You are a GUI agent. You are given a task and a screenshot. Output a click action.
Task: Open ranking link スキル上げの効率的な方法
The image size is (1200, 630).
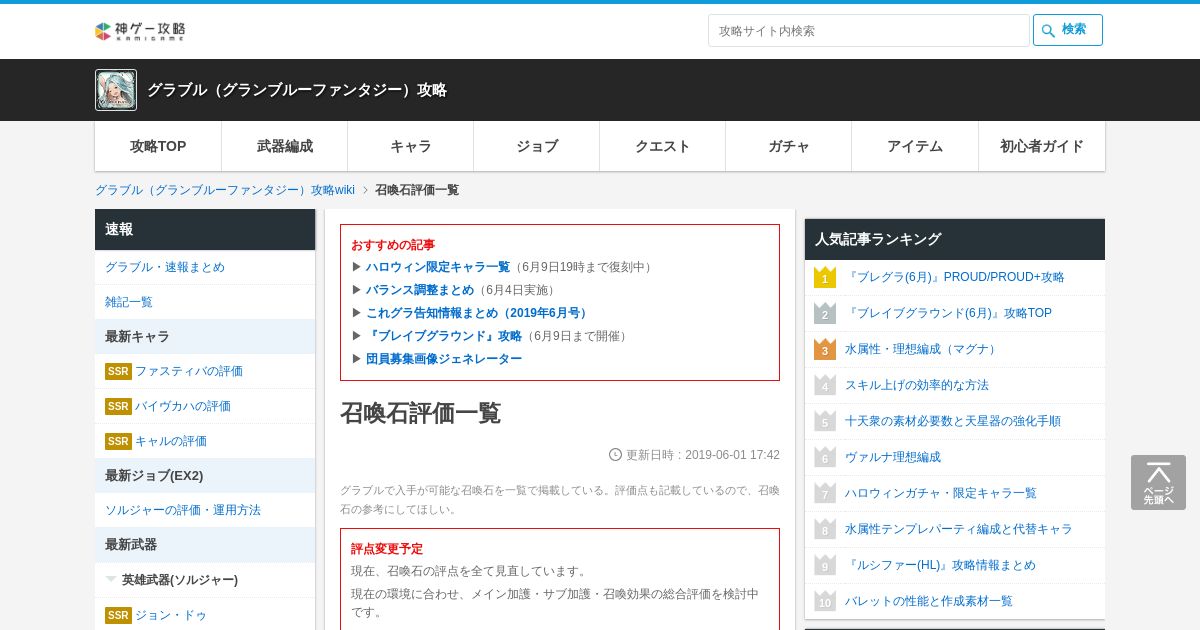[917, 385]
